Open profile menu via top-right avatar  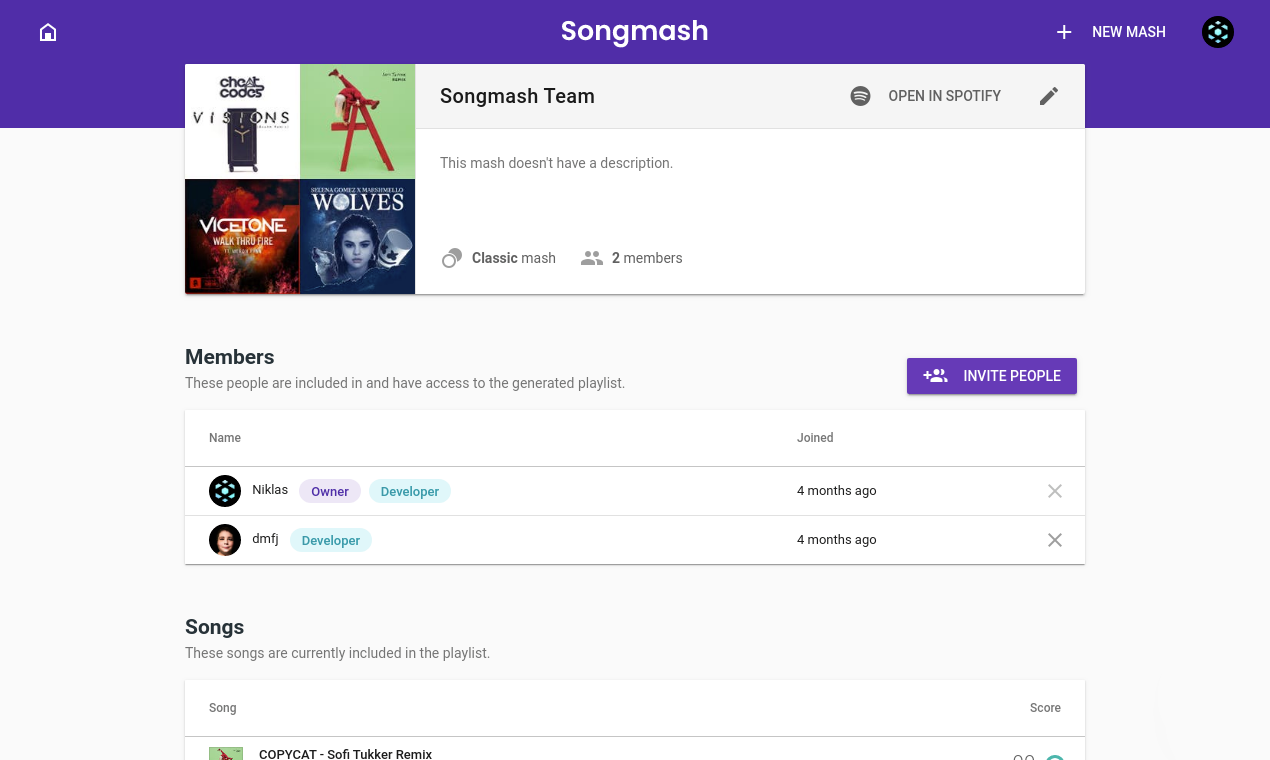coord(1217,32)
